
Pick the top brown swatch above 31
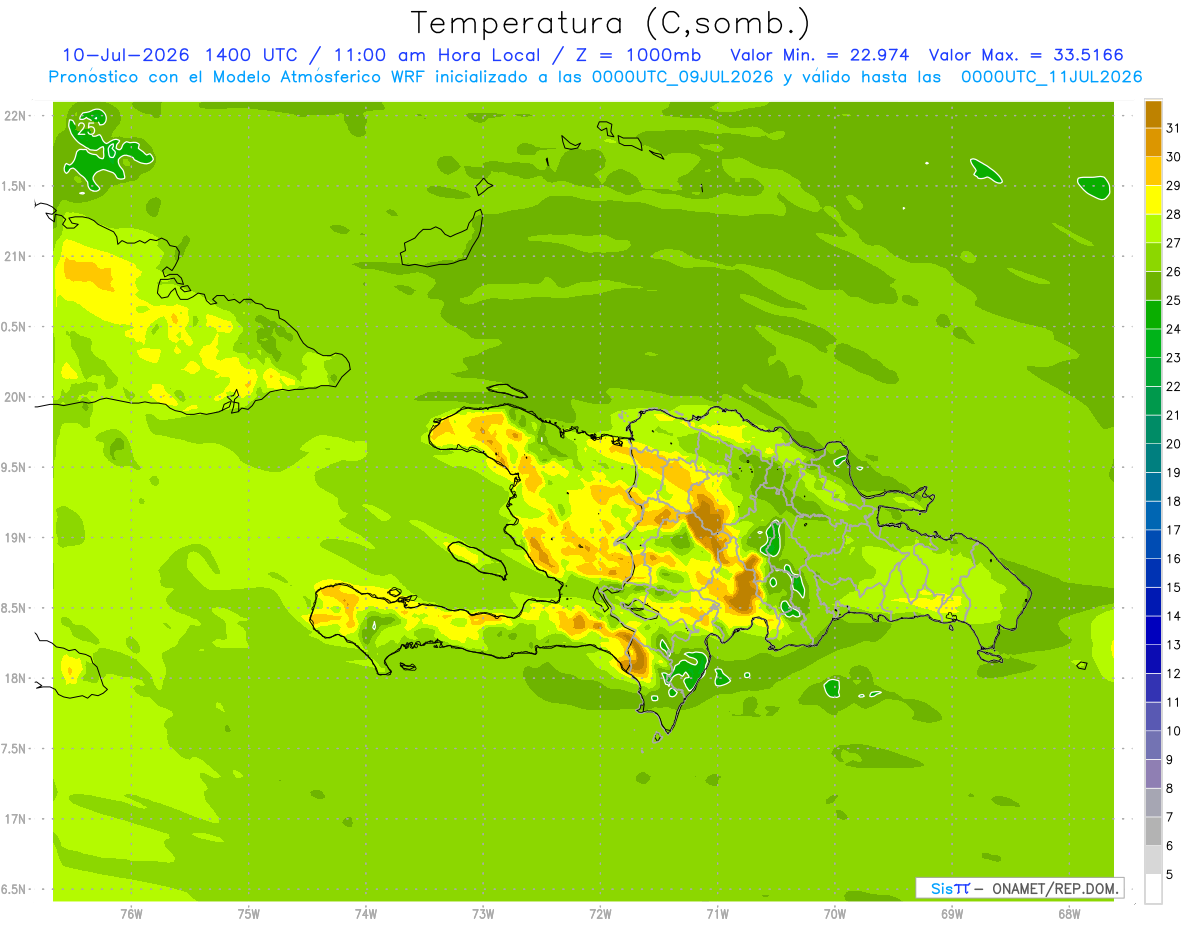1153,114
